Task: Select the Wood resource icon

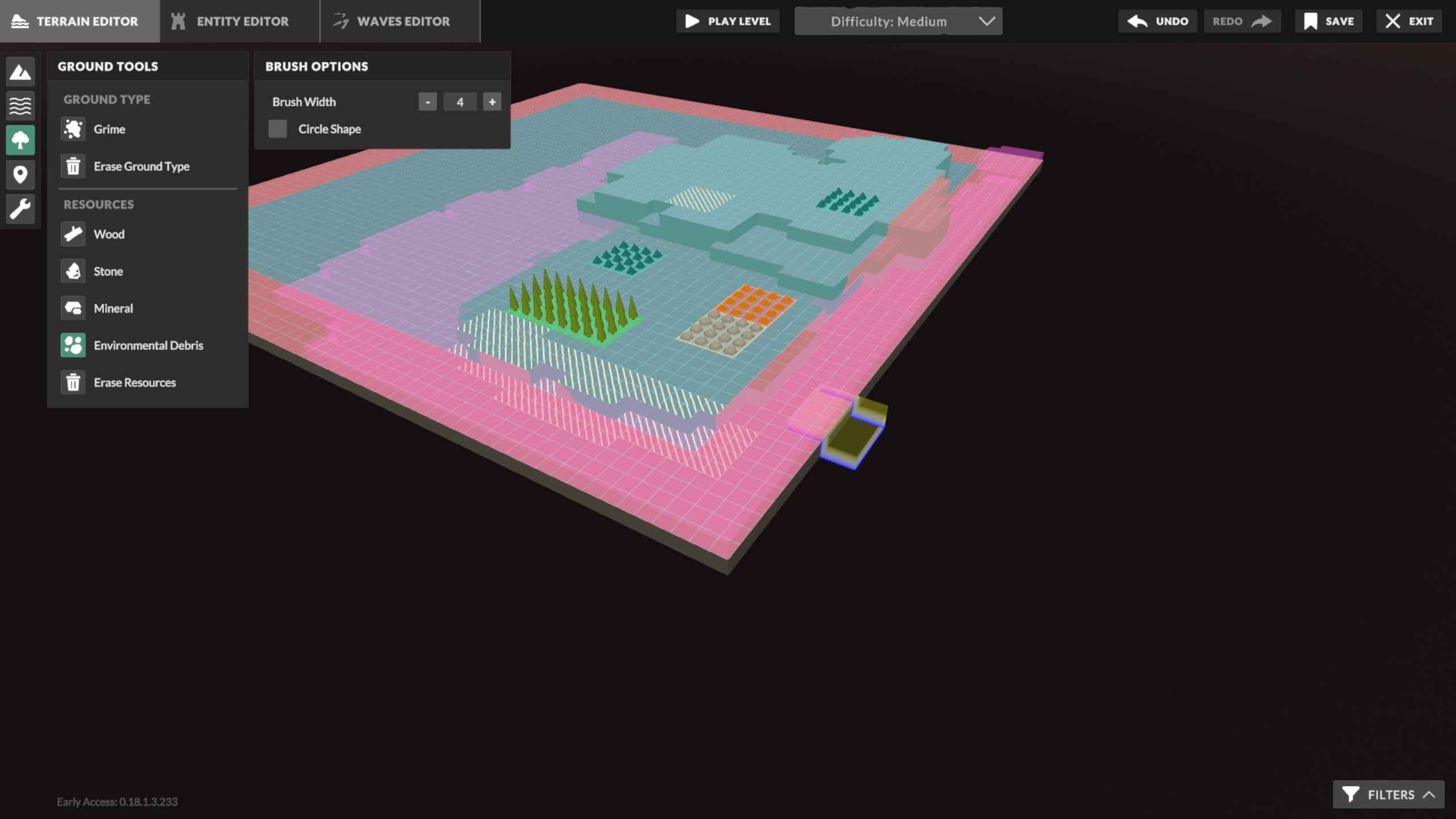Action: (73, 234)
